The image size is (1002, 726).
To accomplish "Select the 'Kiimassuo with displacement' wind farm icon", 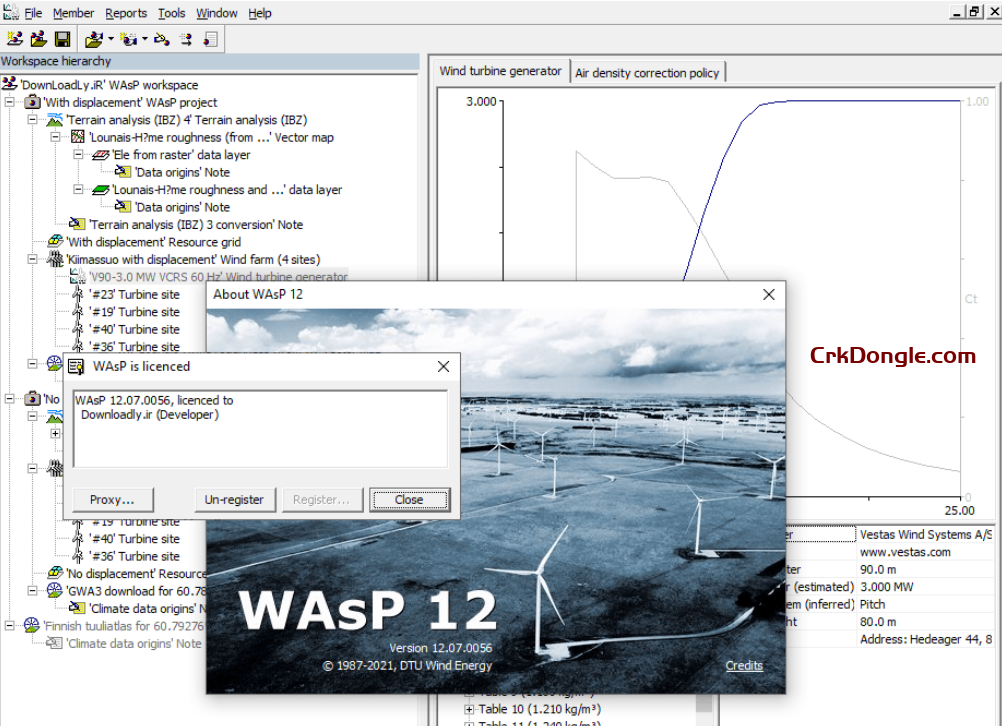I will 55,259.
